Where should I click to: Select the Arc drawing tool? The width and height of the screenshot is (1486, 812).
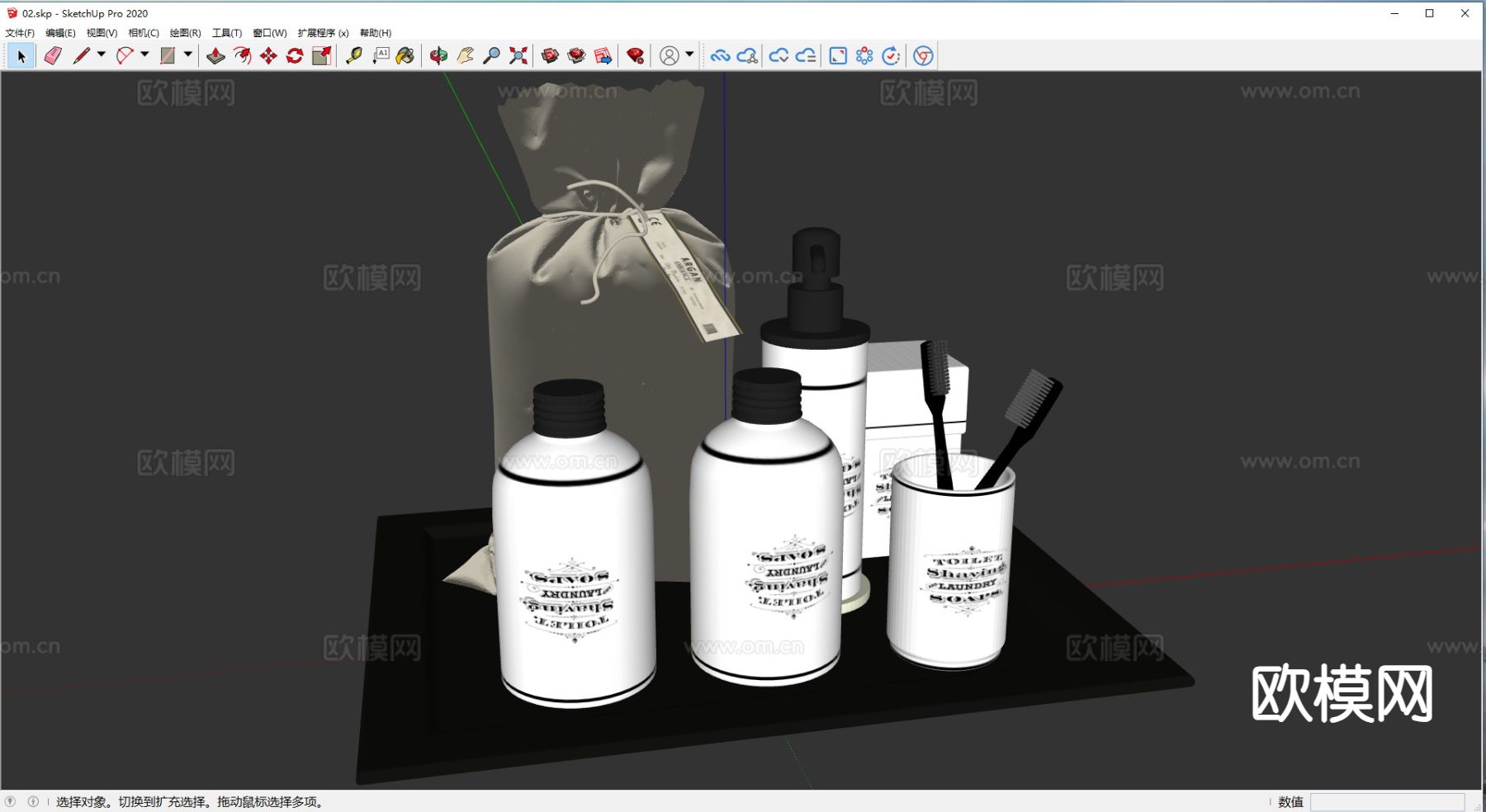click(x=124, y=56)
